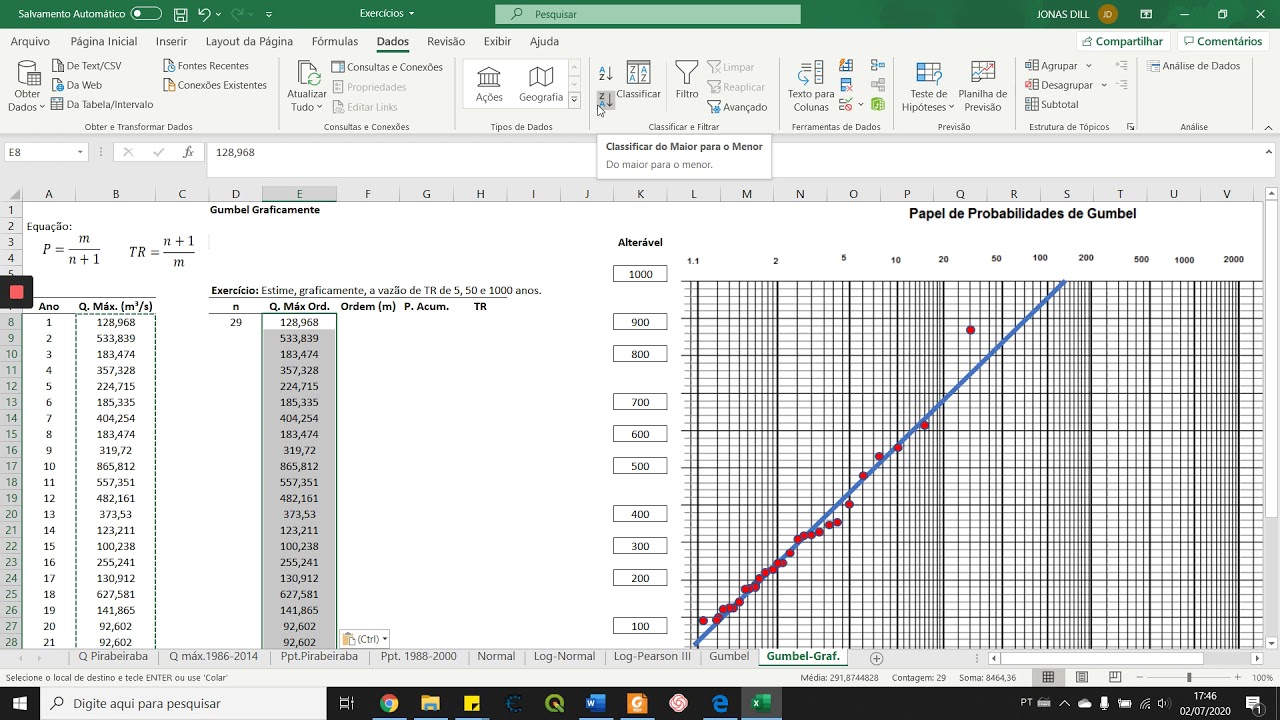Image resolution: width=1280 pixels, height=720 pixels.
Task: Switch to the Gumbel sheet tab
Action: (x=729, y=657)
